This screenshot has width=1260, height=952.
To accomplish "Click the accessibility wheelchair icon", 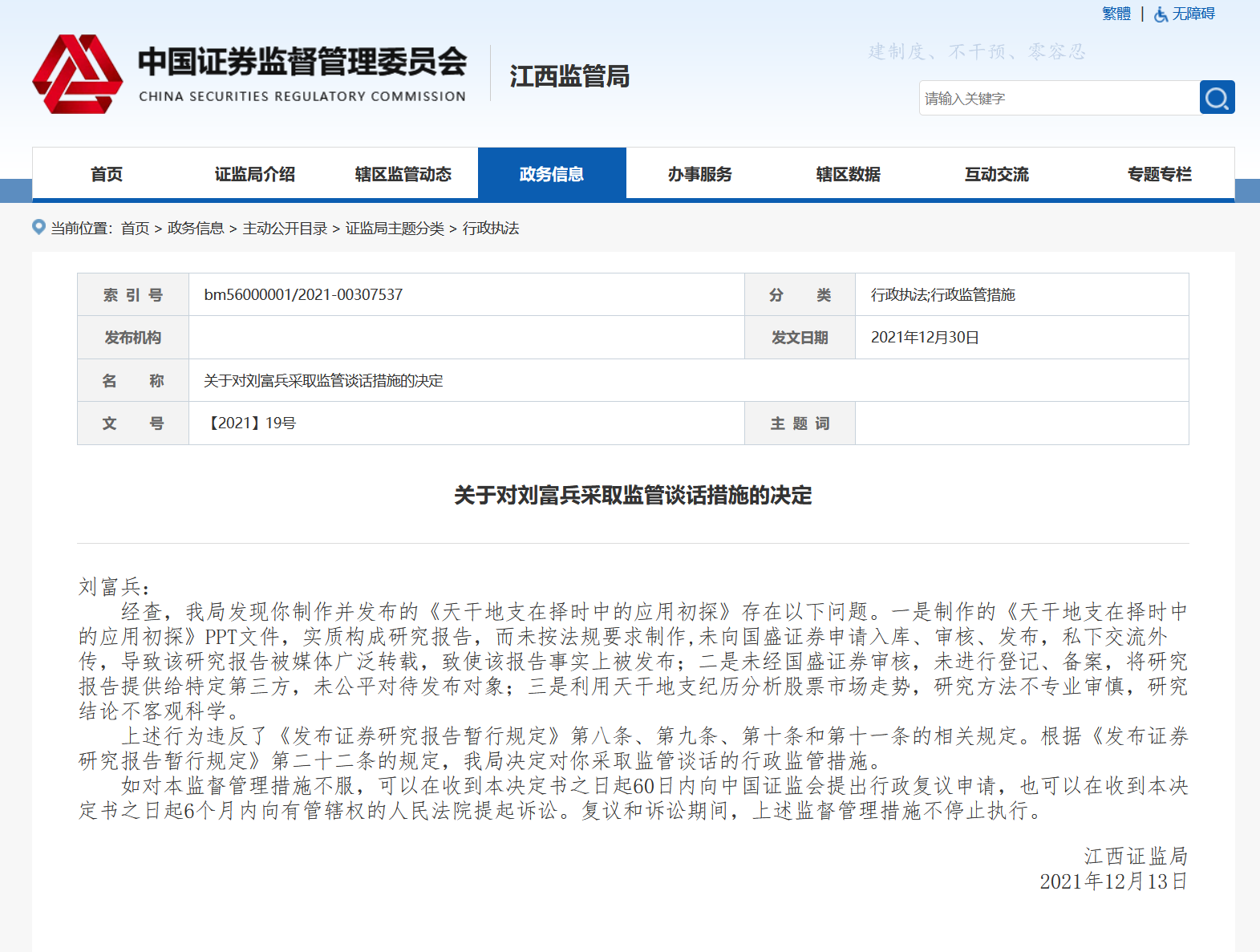I will click(1161, 14).
